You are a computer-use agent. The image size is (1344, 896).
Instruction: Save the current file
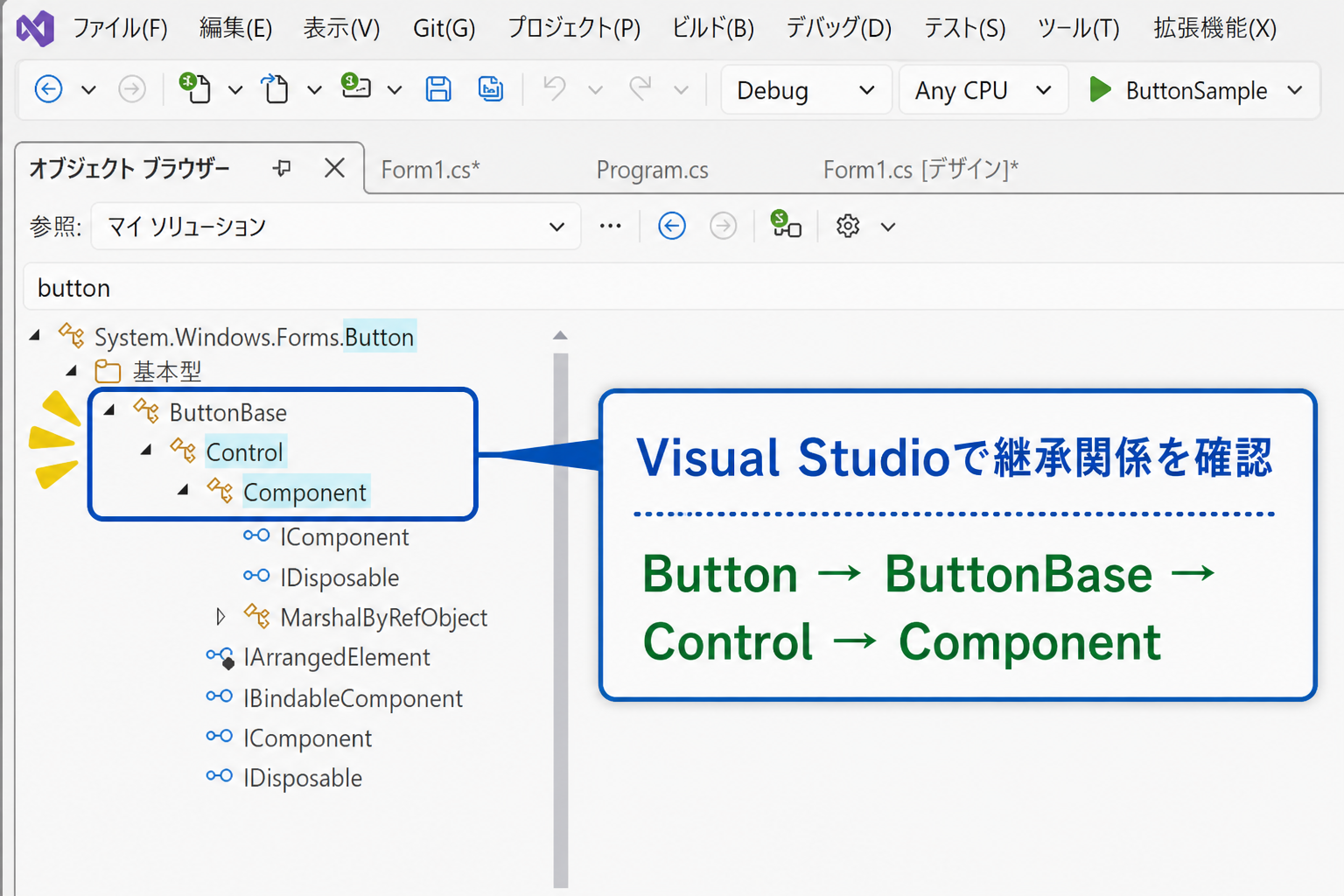(438, 89)
